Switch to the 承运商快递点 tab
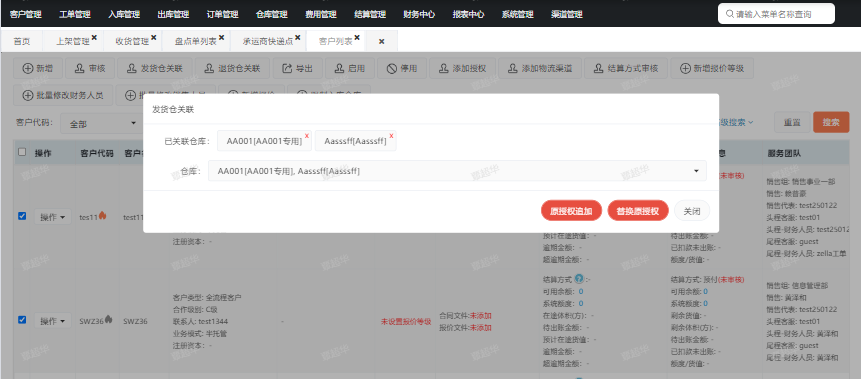The image size is (861, 379). click(x=267, y=41)
